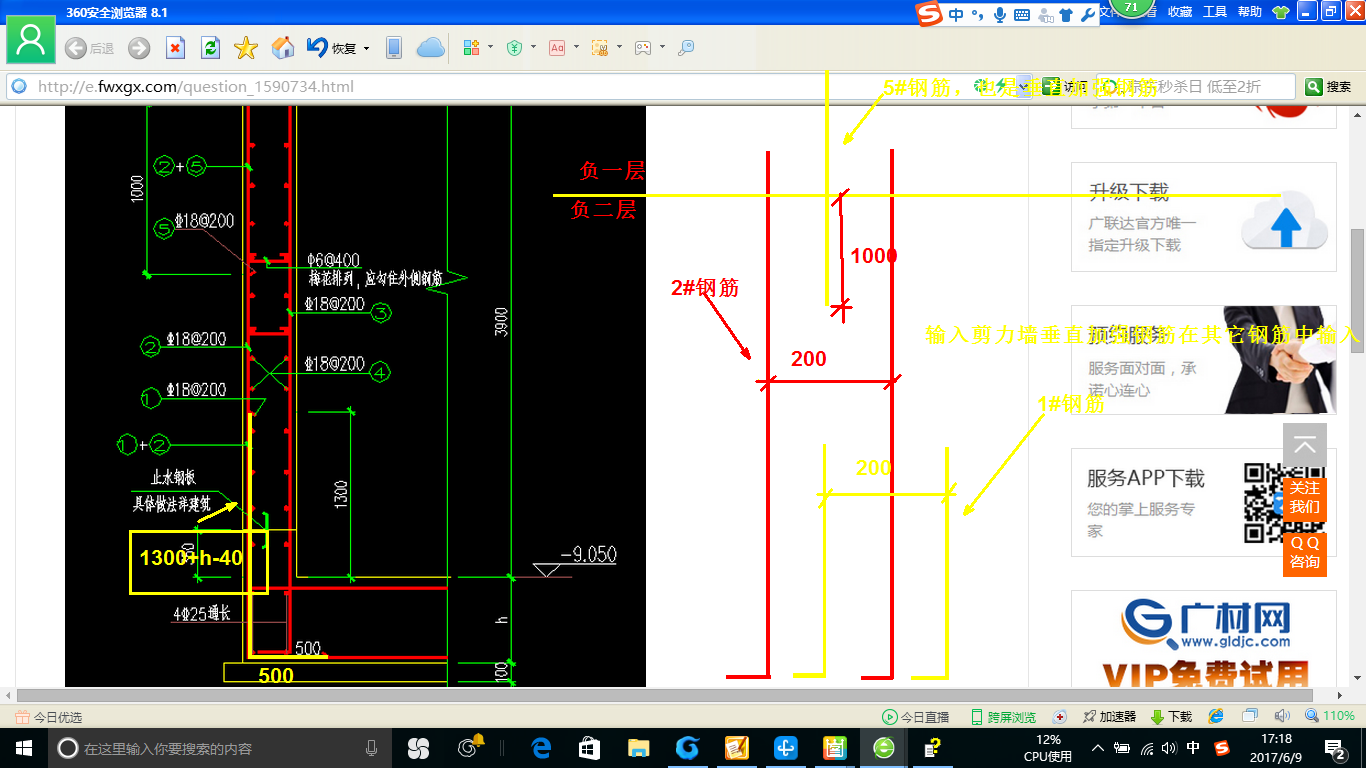Open 今日直播 in status bar
Image resolution: width=1366 pixels, height=768 pixels.
(915, 717)
